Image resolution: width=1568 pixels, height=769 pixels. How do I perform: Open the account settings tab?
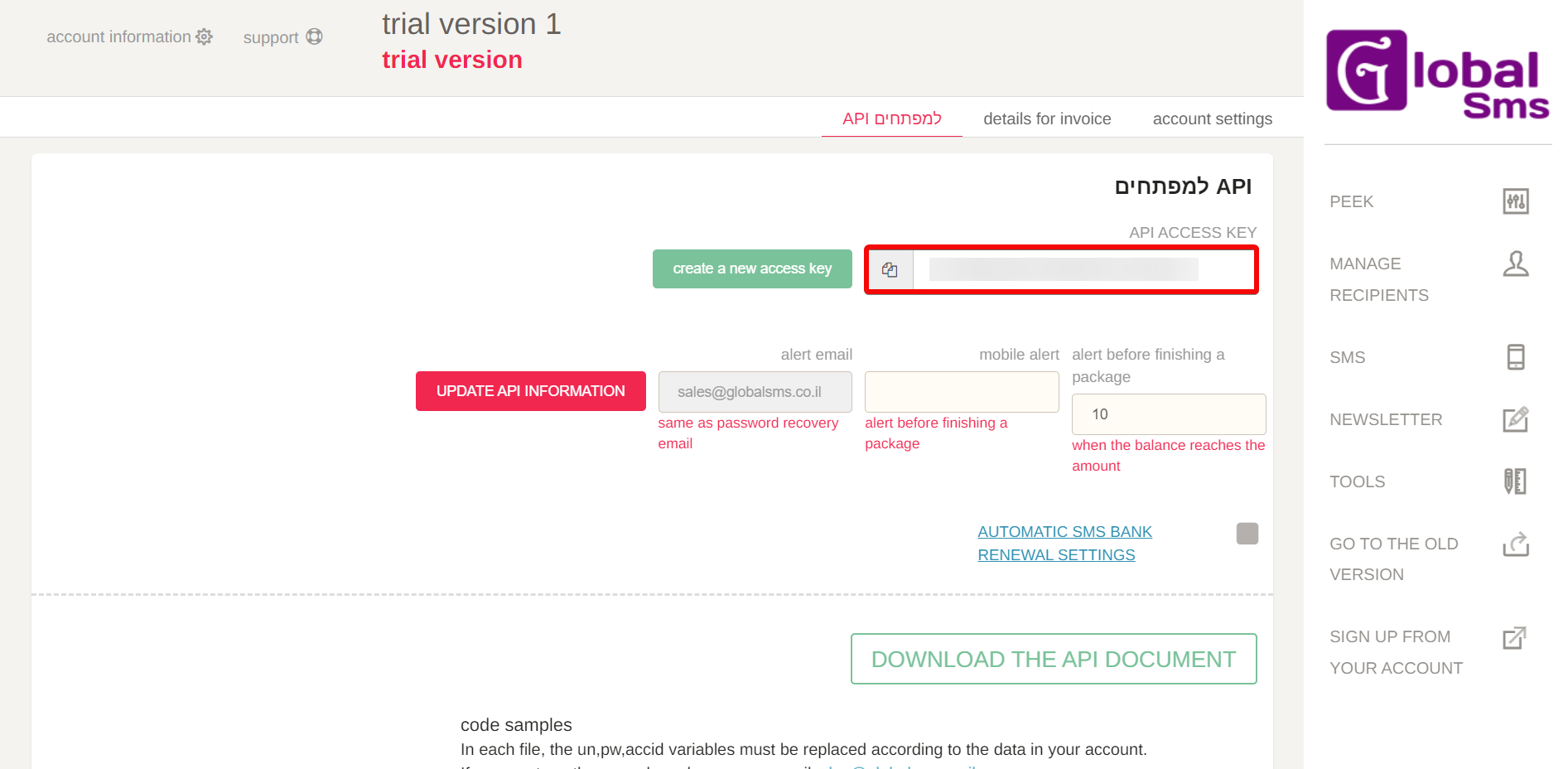point(1212,118)
